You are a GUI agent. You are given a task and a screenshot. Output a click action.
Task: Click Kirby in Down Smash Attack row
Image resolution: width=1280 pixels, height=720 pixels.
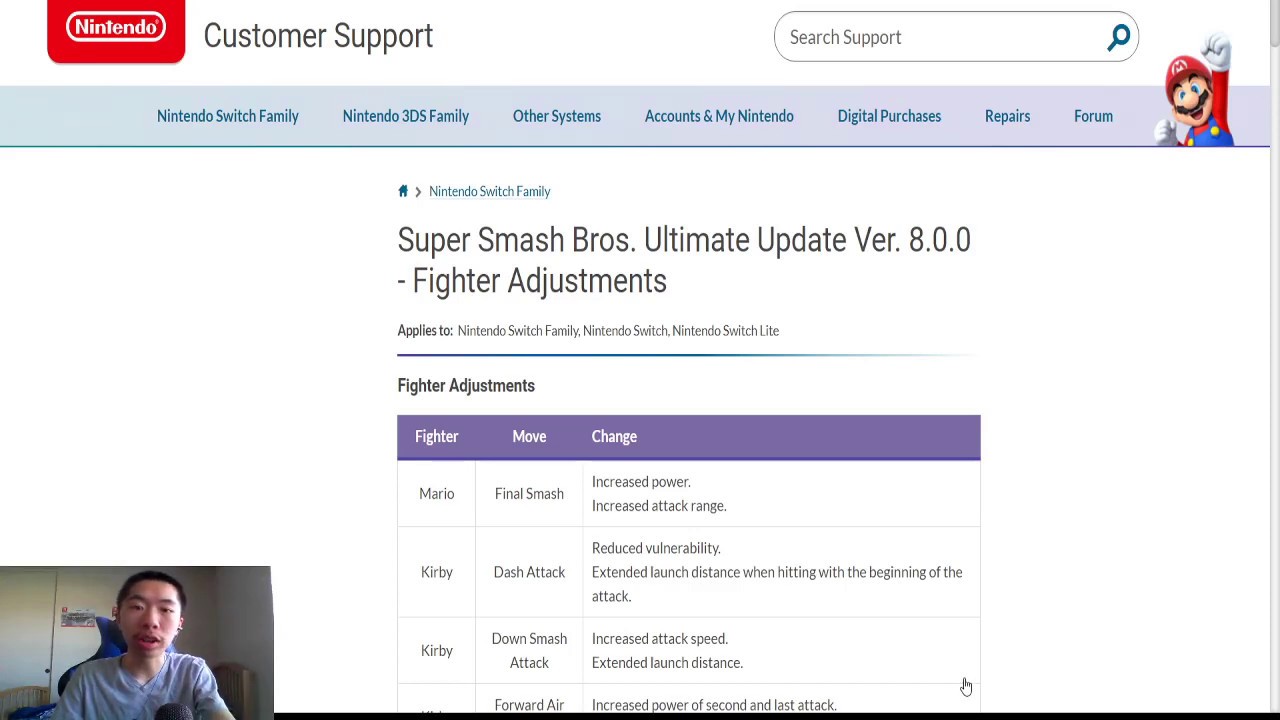pyautogui.click(x=436, y=651)
